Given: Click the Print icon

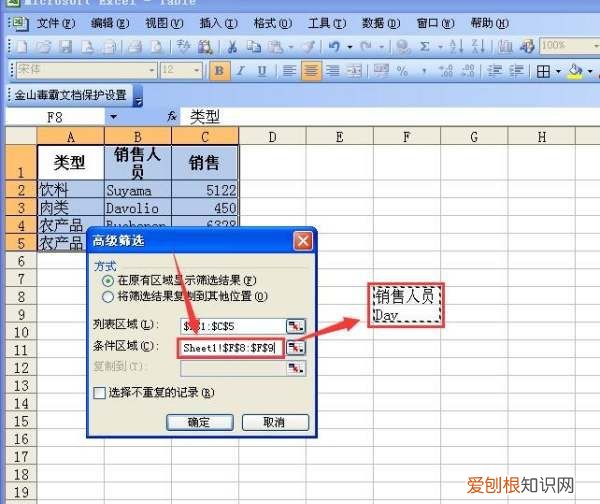Looking at the screenshot, I should pyautogui.click(x=135, y=47).
